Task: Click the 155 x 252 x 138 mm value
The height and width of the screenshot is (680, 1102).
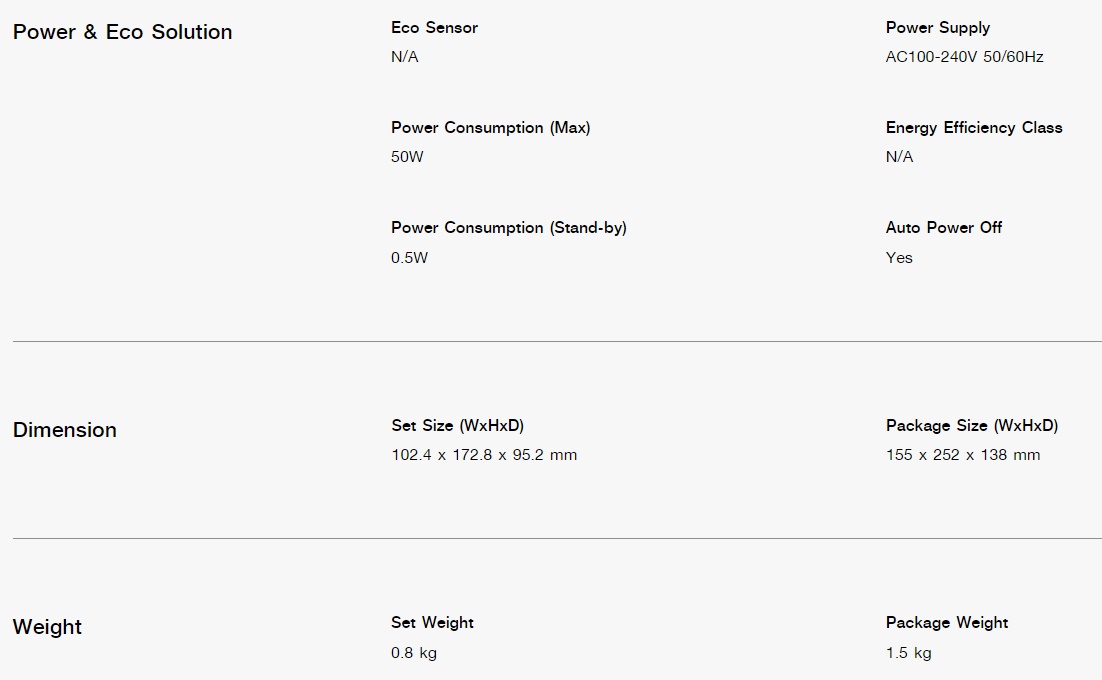Action: click(963, 455)
